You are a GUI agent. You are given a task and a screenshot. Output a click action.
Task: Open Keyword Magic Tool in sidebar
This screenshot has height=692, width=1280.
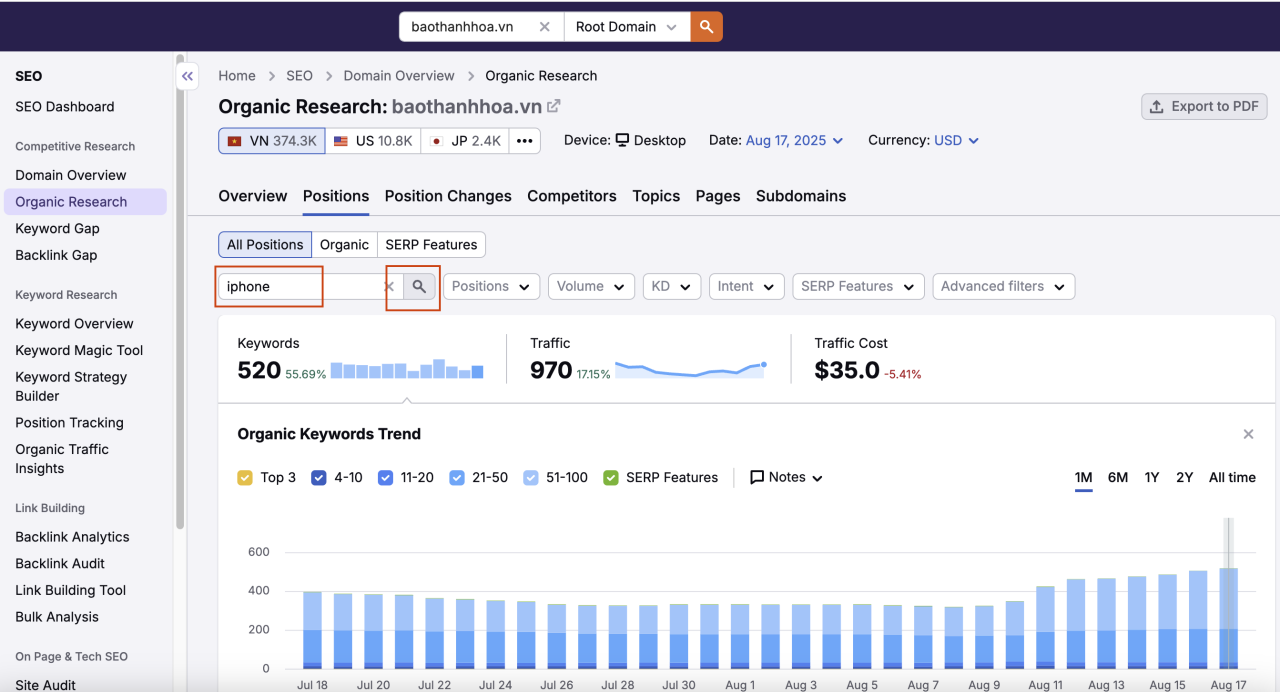(79, 350)
